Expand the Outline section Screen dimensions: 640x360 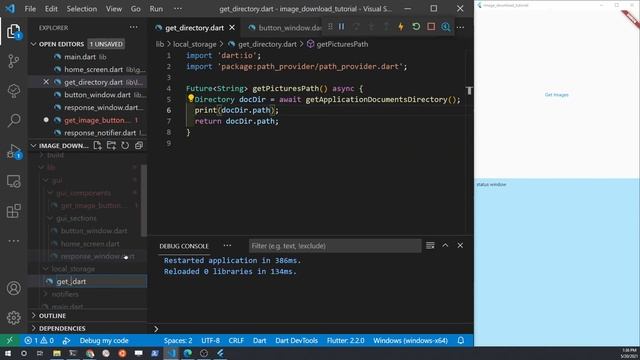click(x=34, y=316)
